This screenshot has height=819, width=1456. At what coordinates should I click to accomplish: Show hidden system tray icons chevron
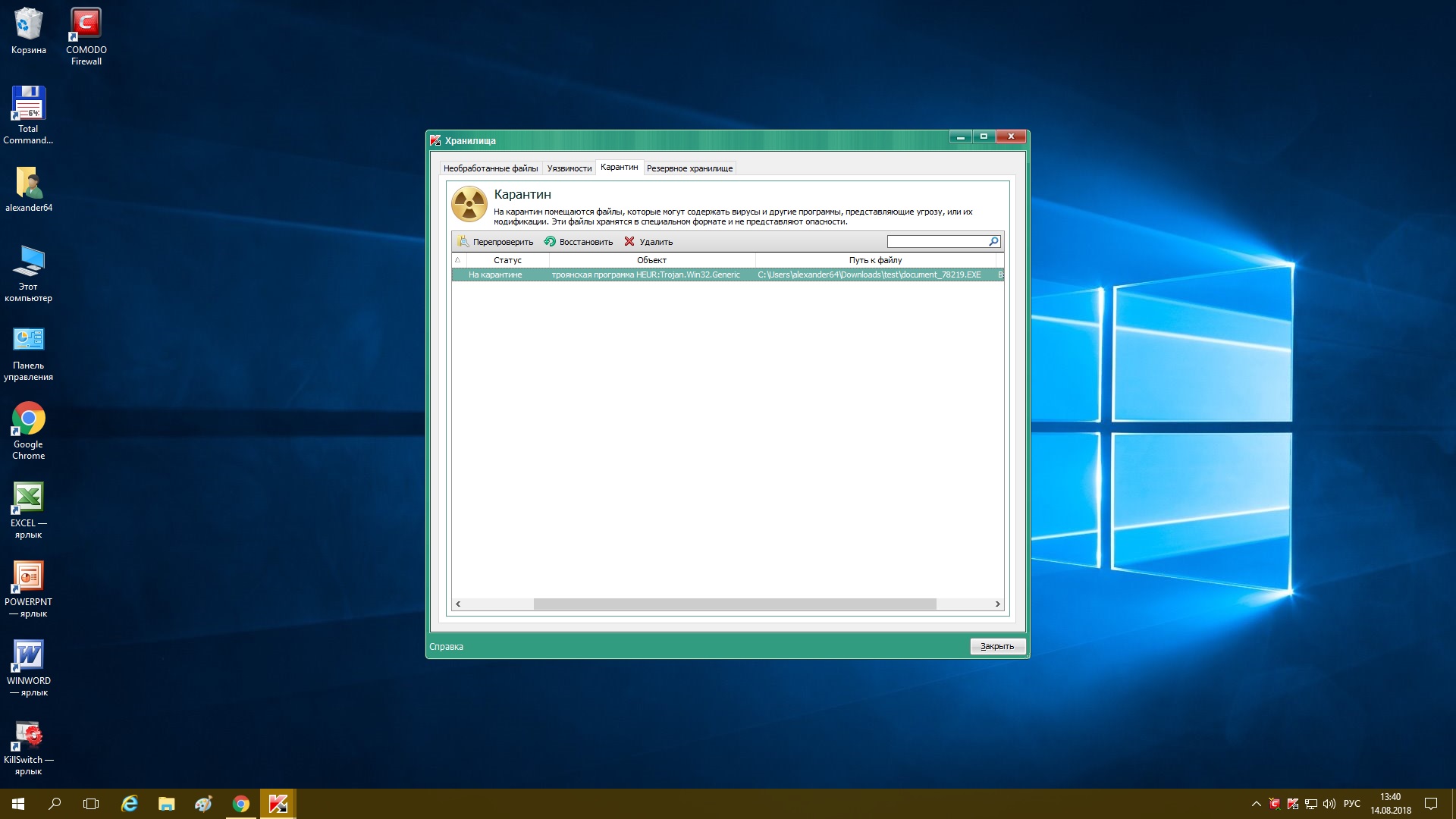(x=1256, y=804)
